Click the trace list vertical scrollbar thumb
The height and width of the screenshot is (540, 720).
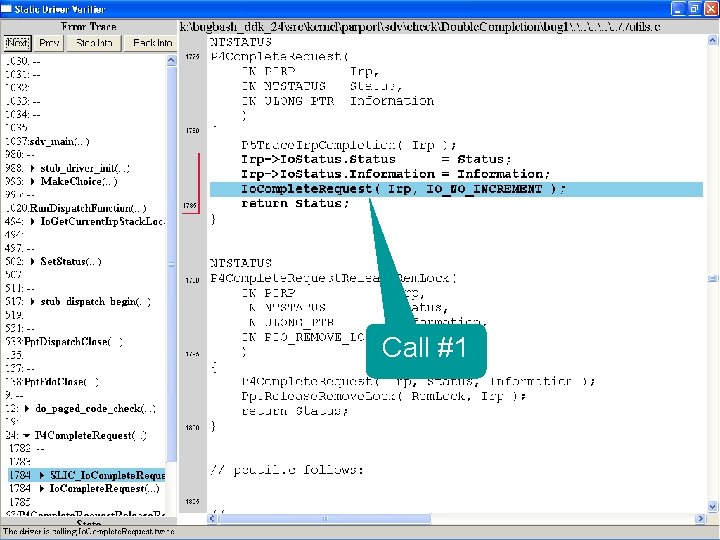[x=171, y=264]
